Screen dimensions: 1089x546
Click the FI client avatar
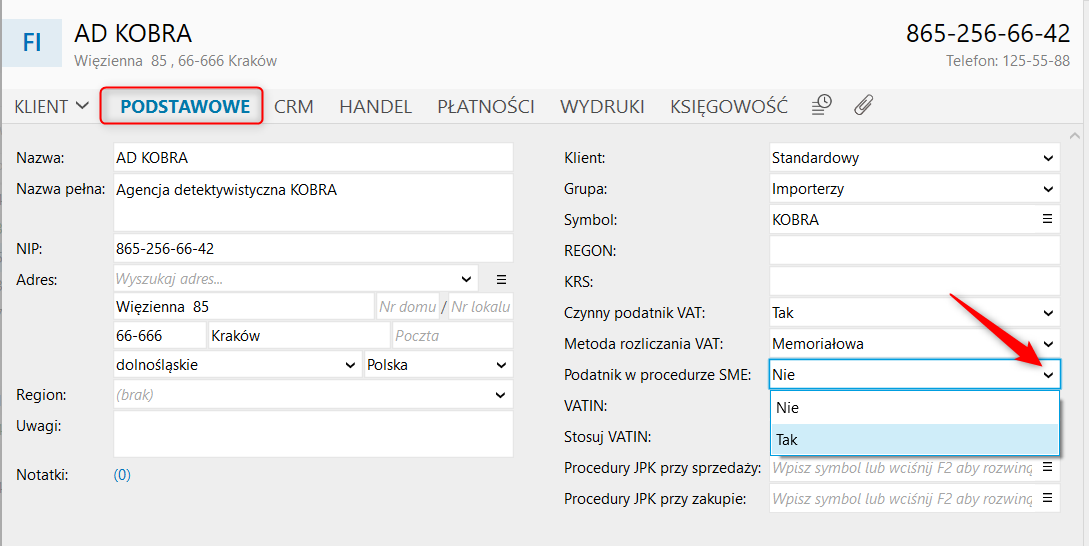pos(32,42)
